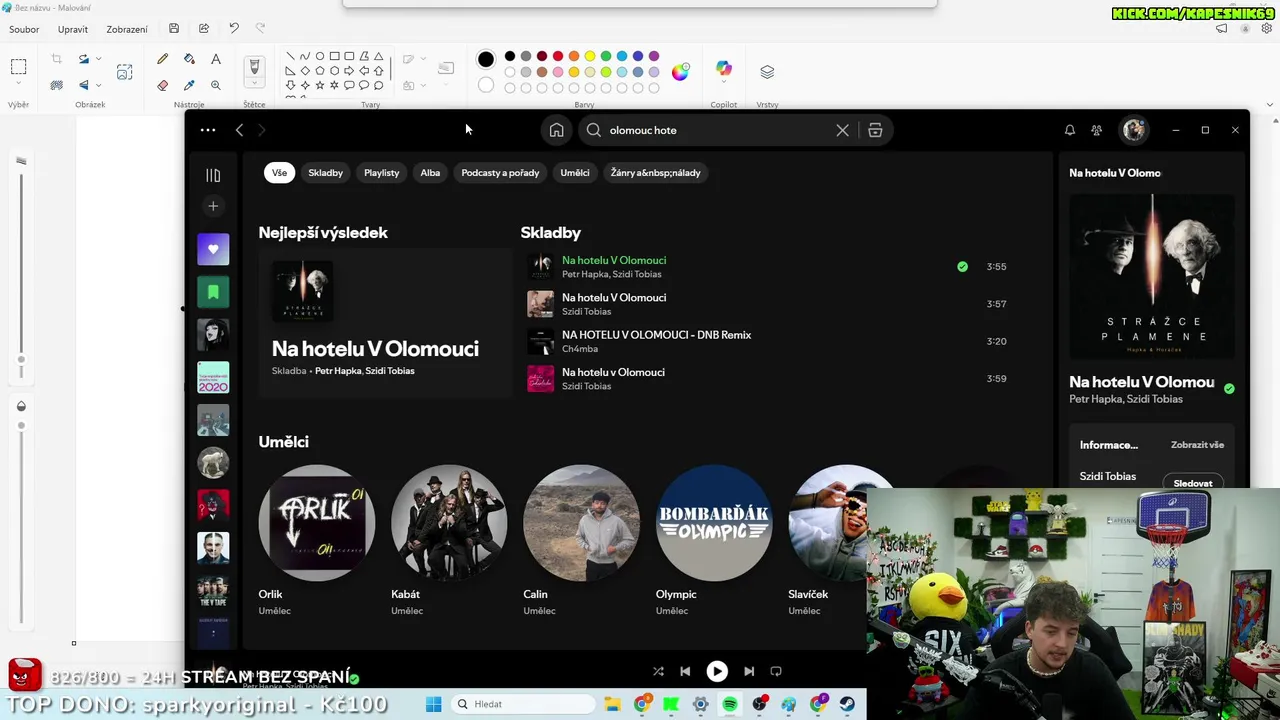Open Copilot in Paint ribbon
The image size is (1280, 720).
723,69
